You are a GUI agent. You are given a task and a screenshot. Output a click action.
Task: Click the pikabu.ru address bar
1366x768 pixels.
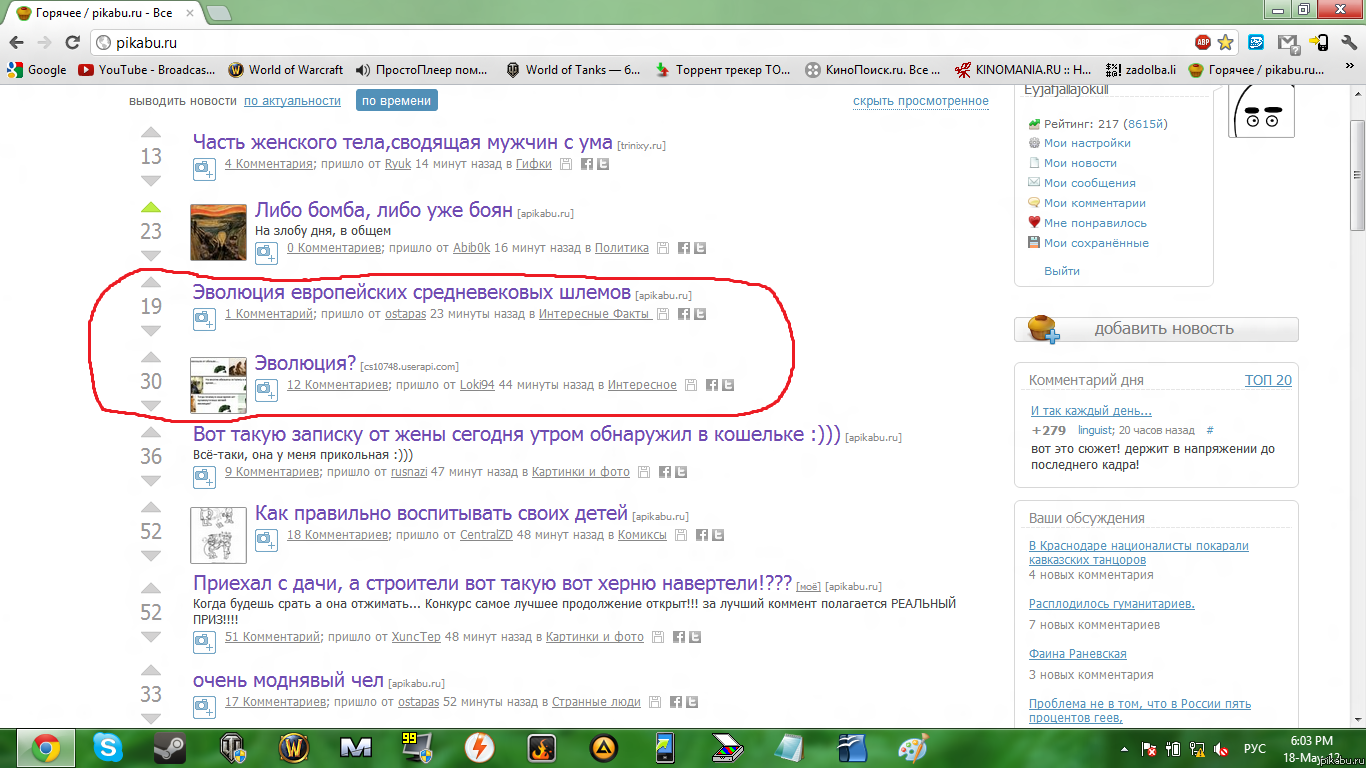(x=640, y=43)
